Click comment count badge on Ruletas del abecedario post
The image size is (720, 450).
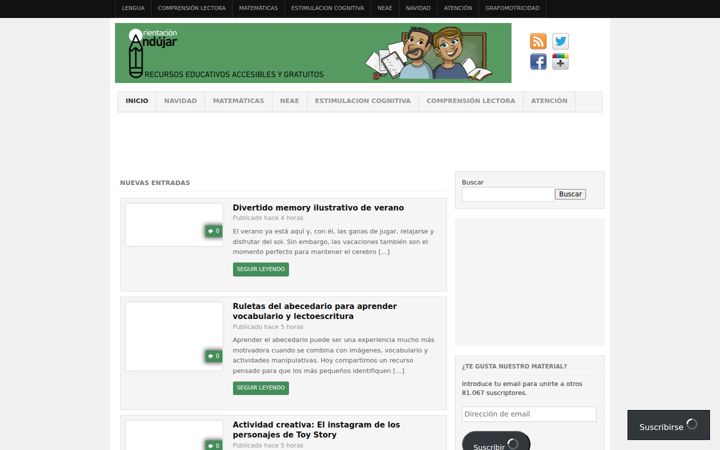[x=214, y=356]
